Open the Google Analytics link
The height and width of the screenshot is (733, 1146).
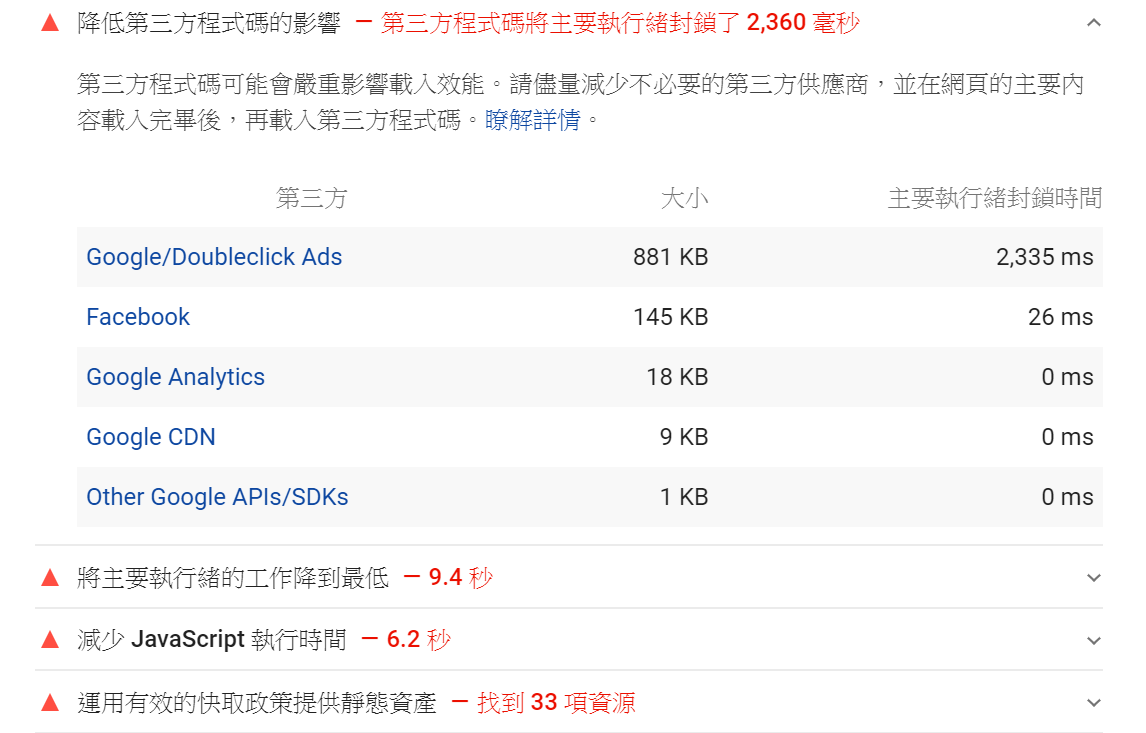coord(175,377)
